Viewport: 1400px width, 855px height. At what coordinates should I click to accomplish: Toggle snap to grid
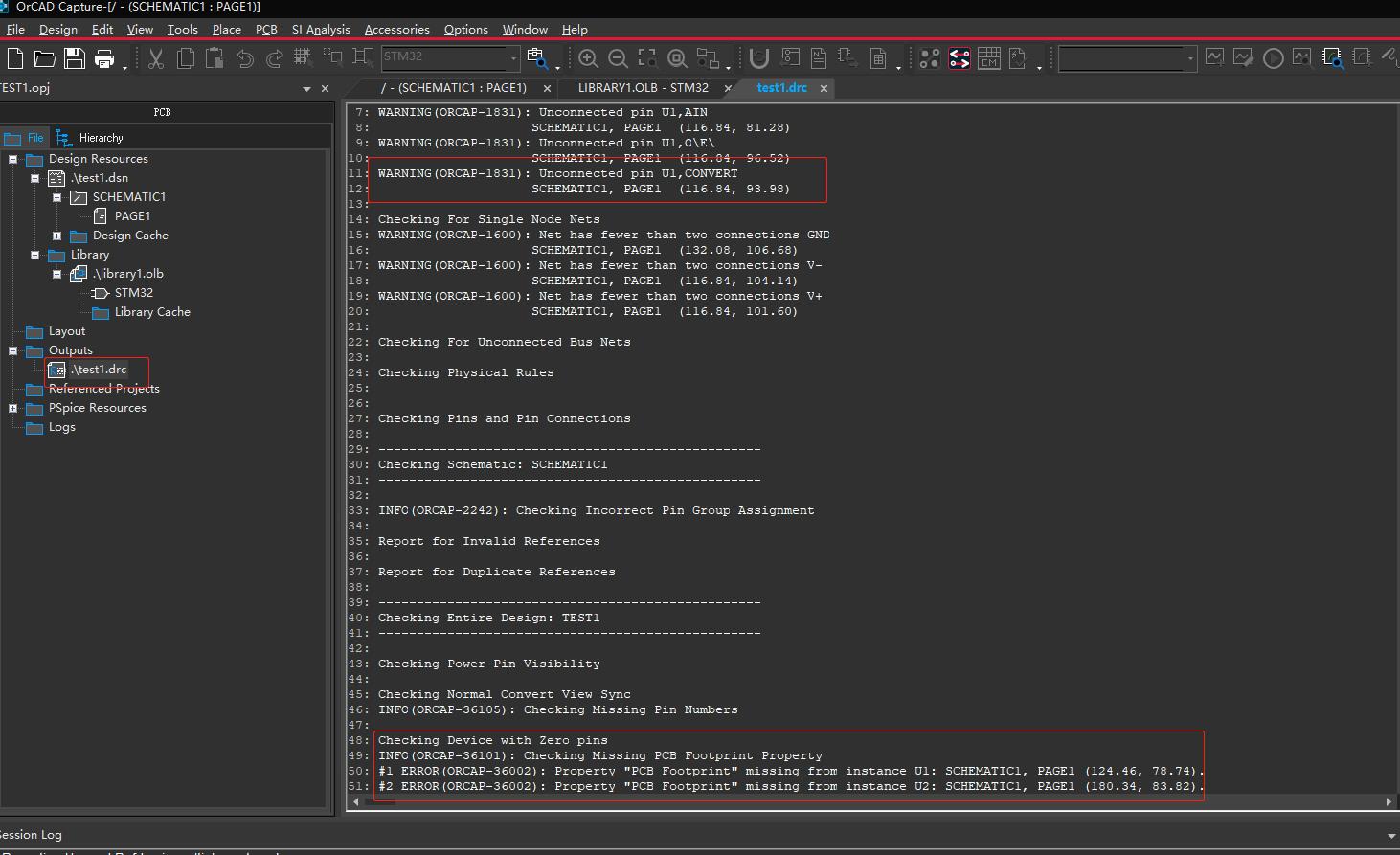pyautogui.click(x=302, y=57)
